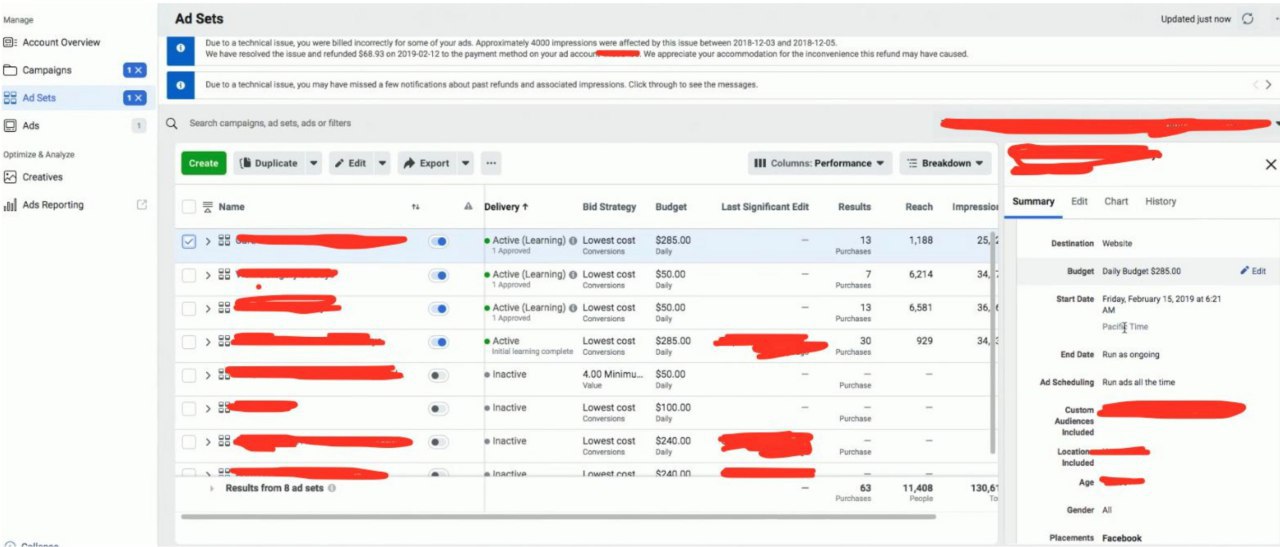Open the Columns: Performance dropdown

[x=819, y=163]
